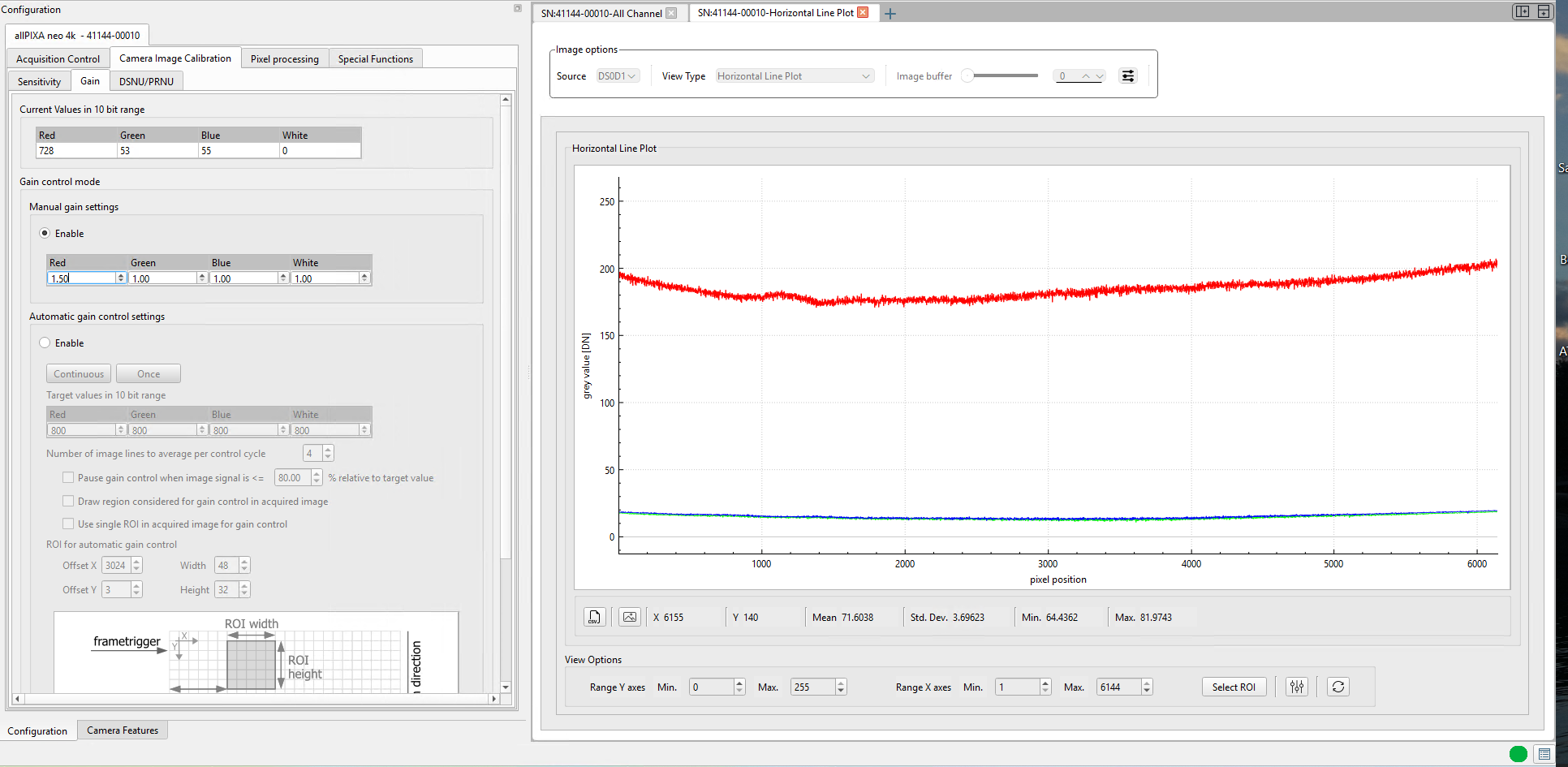Switch to the DSNU/PRNU tab

pos(146,81)
